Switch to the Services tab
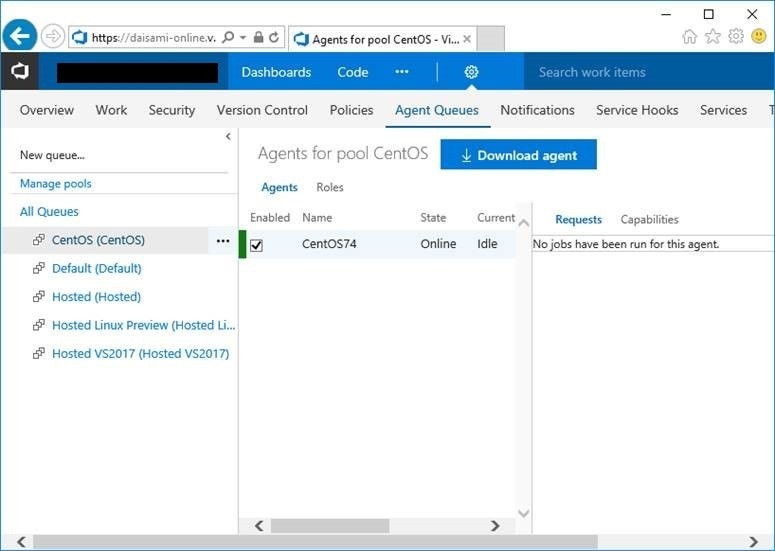This screenshot has height=551, width=775. point(723,110)
